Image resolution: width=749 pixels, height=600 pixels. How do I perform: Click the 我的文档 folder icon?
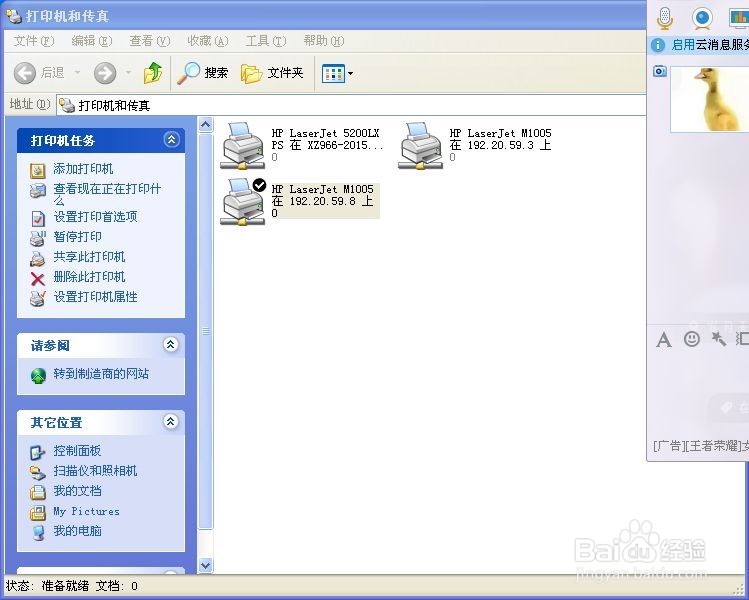(x=38, y=493)
